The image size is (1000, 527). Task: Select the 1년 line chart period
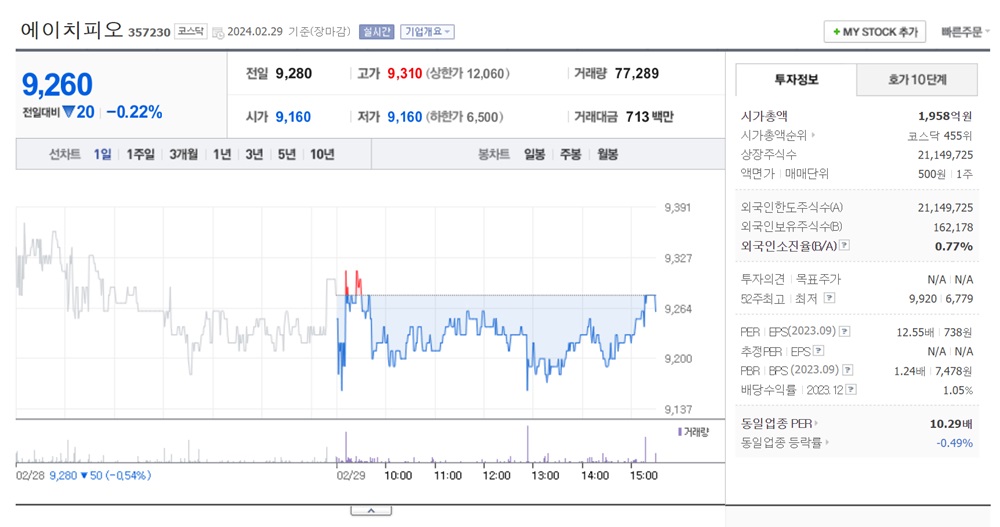click(x=222, y=154)
